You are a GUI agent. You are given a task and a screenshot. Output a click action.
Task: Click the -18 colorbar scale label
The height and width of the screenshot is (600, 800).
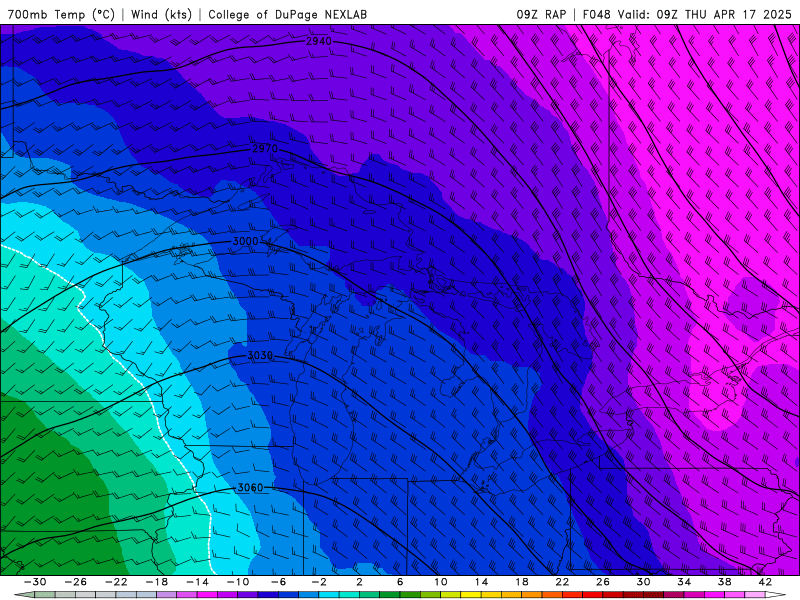pos(157,582)
